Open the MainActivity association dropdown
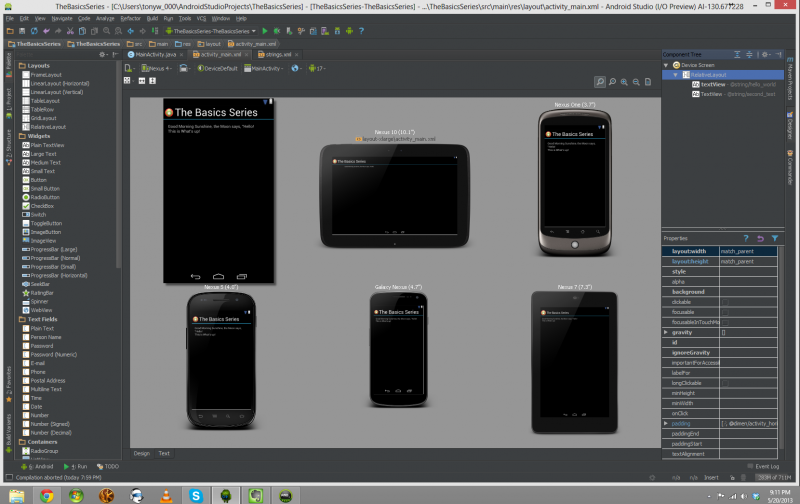The height and width of the screenshot is (504, 800). pyautogui.click(x=264, y=68)
